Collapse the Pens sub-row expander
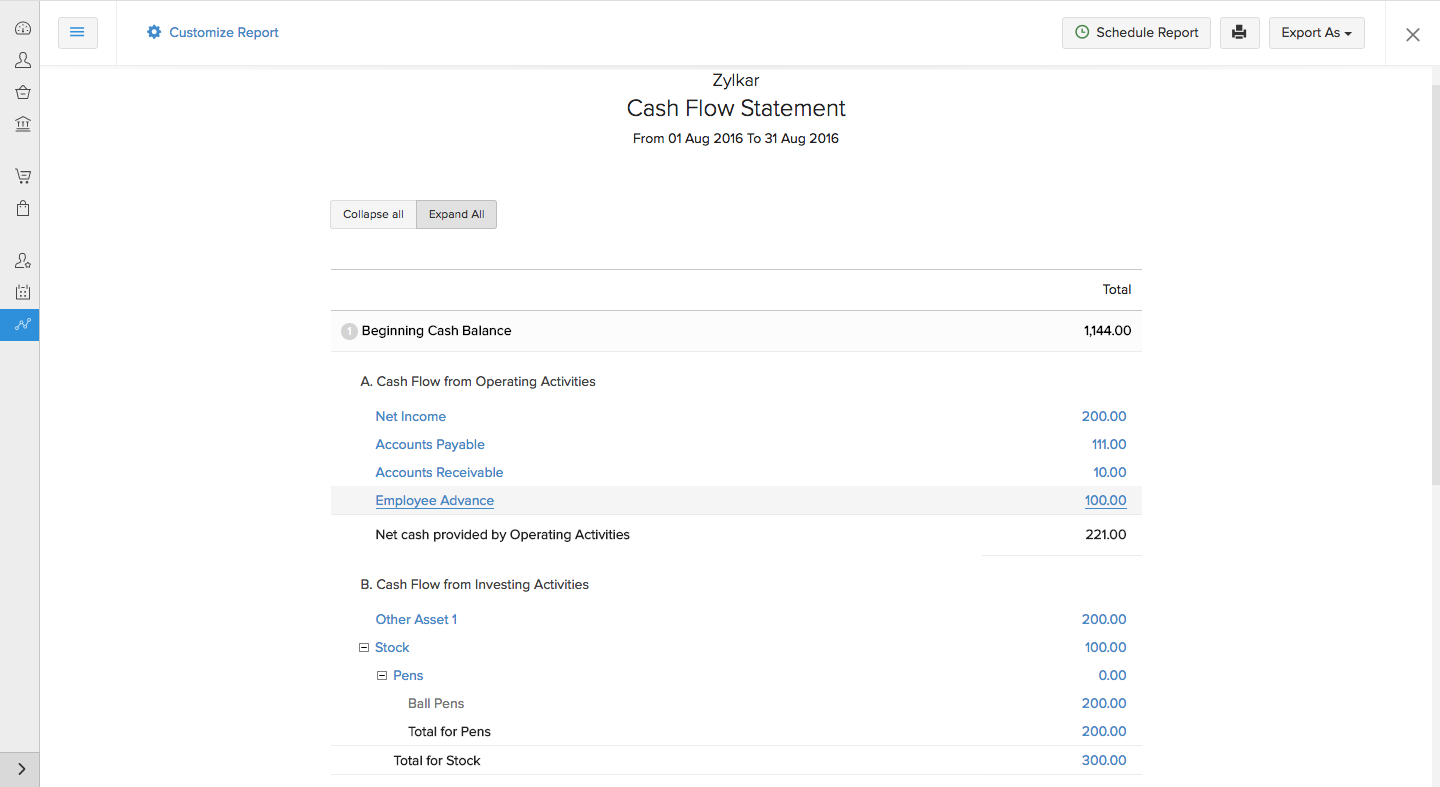1440x787 pixels. (x=382, y=676)
